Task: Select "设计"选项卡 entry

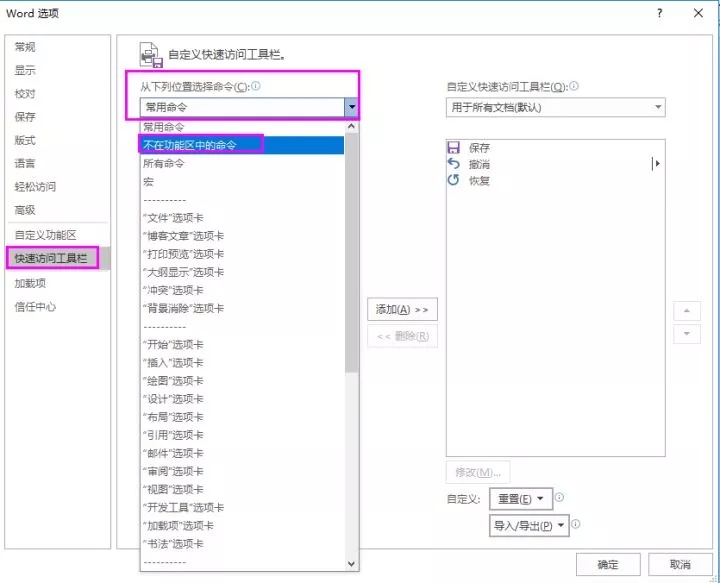Action: click(x=242, y=399)
